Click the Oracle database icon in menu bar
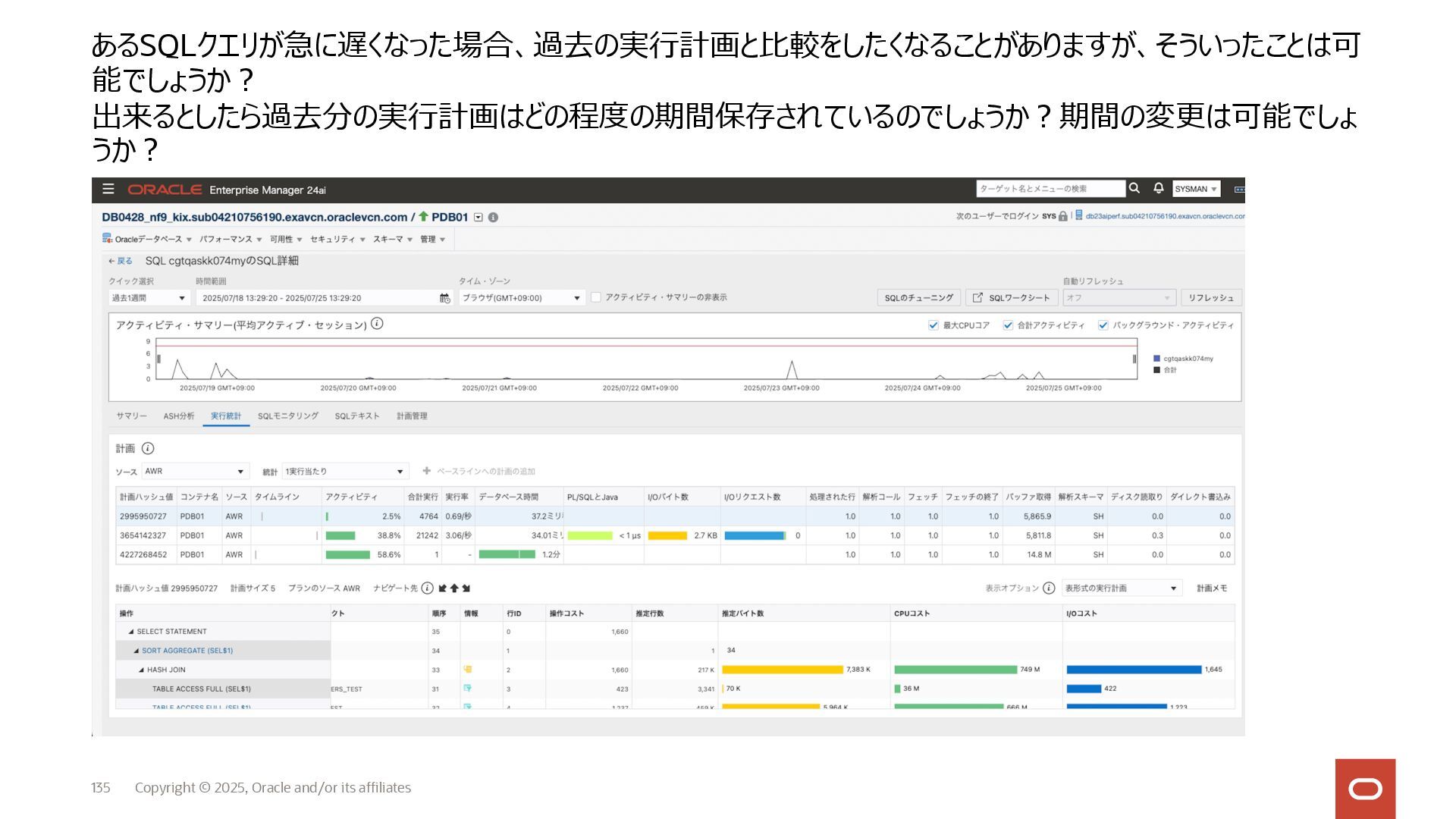This screenshot has width=1456, height=819. (107, 239)
